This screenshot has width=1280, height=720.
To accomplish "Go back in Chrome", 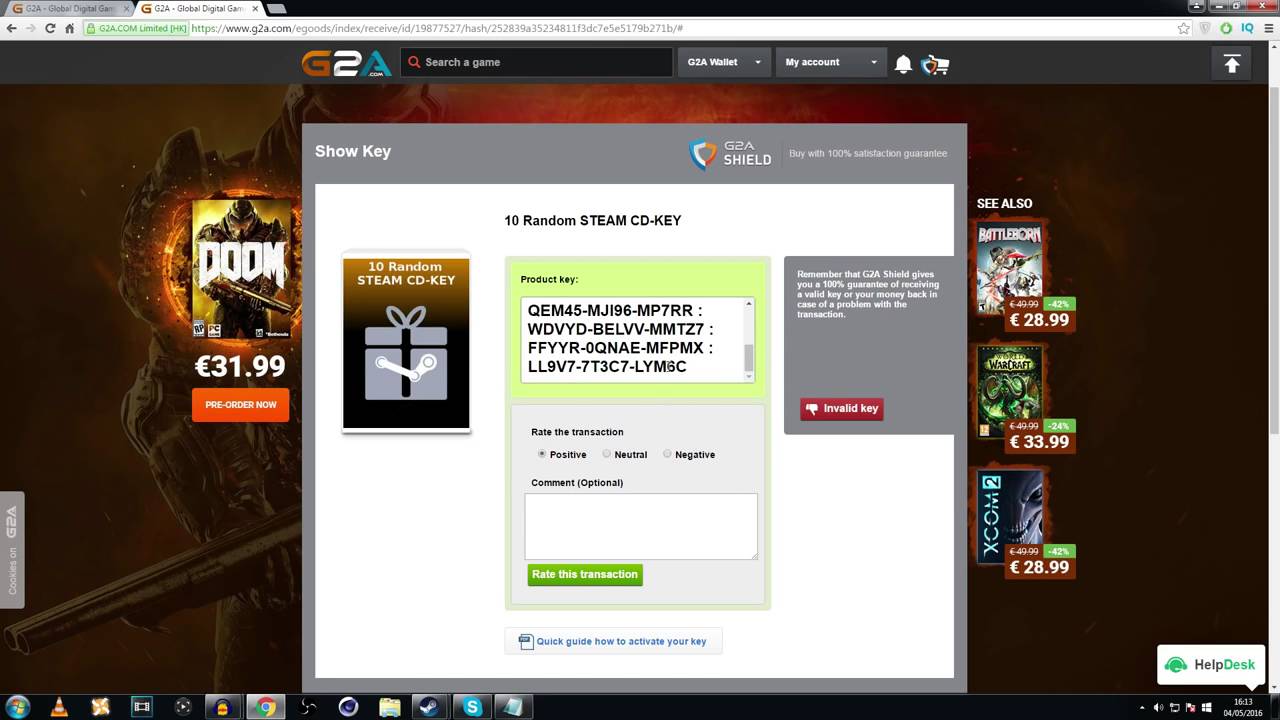I will click(x=12, y=29).
